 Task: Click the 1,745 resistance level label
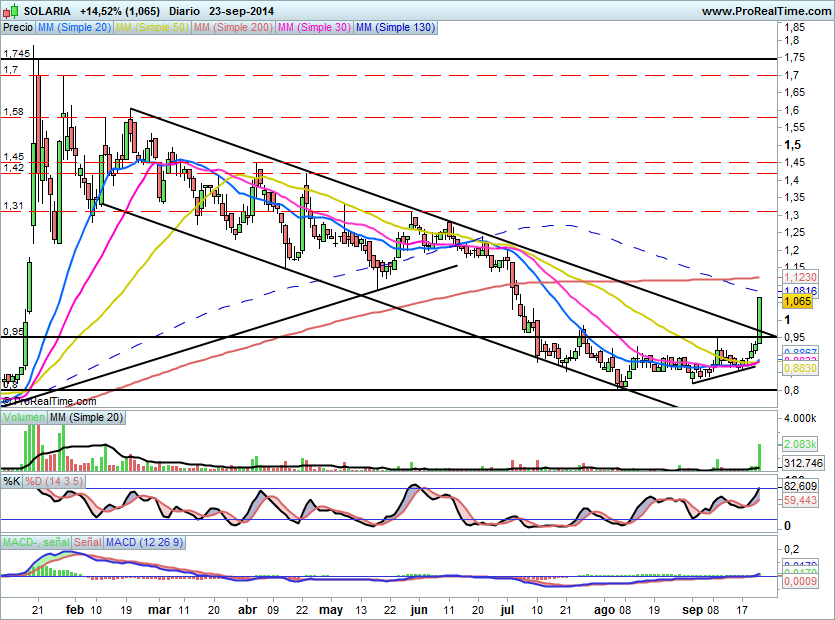point(17,52)
